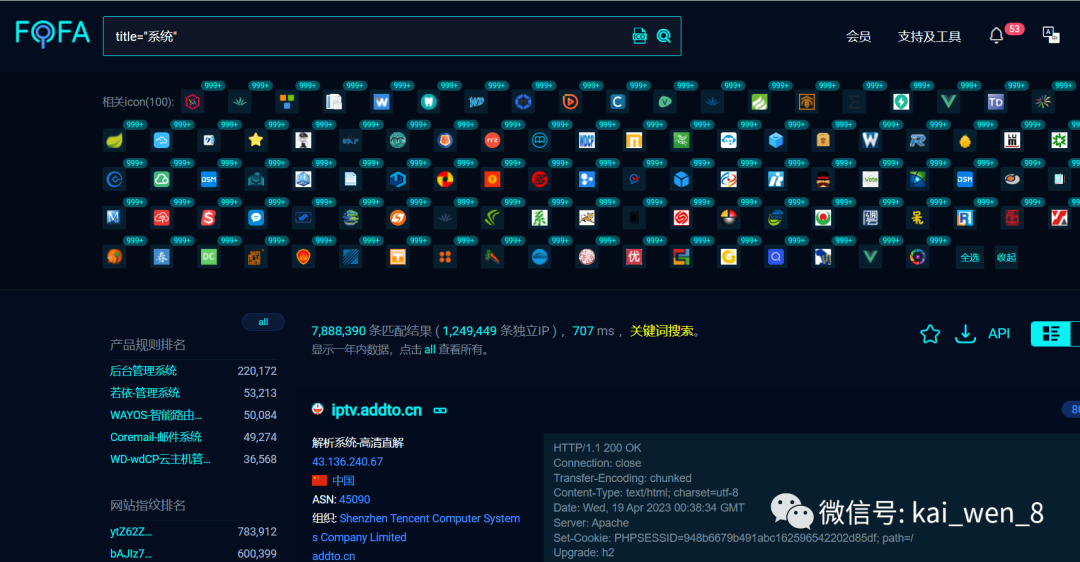The image size is (1080, 562).
Task: Favorite this search with the star outline
Action: coord(930,334)
